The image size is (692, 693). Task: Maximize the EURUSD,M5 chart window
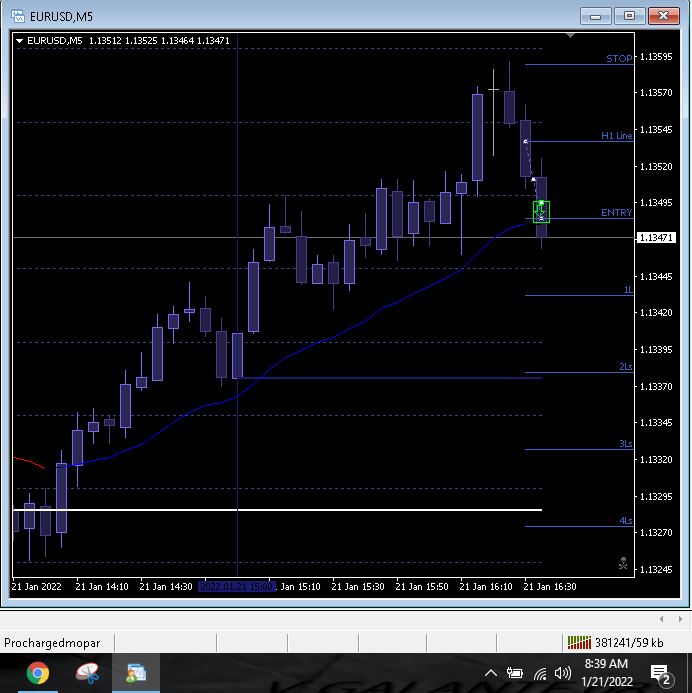coord(629,16)
